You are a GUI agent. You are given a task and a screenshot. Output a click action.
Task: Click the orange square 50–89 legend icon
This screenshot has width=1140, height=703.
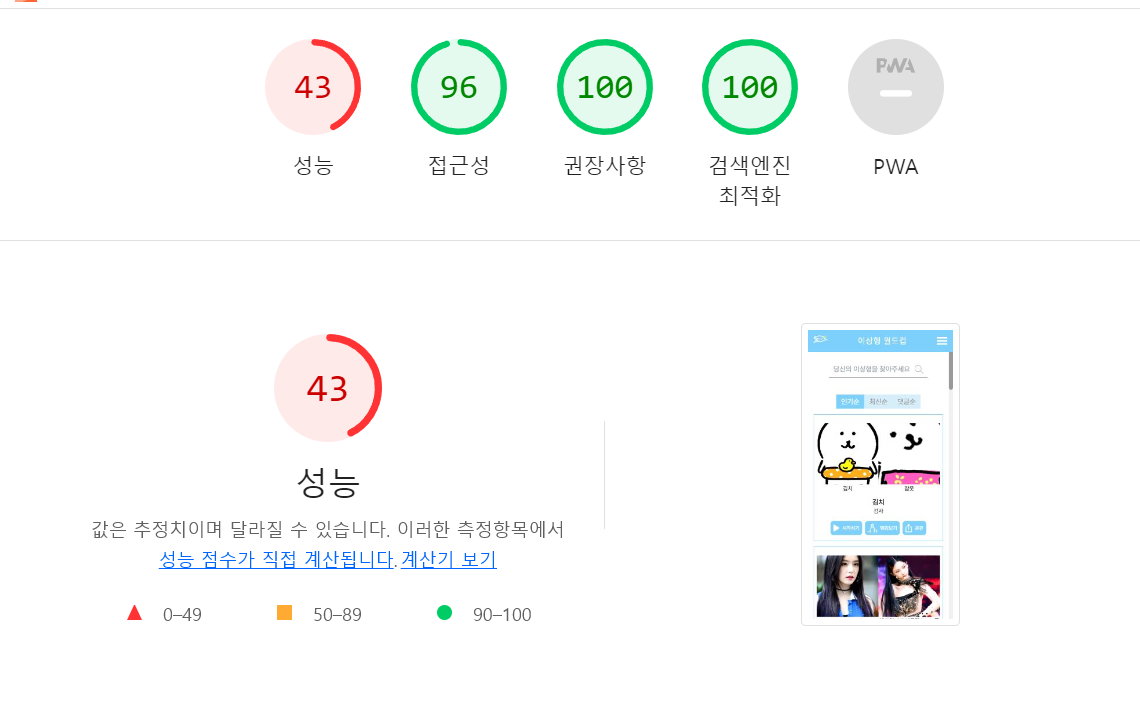(284, 613)
